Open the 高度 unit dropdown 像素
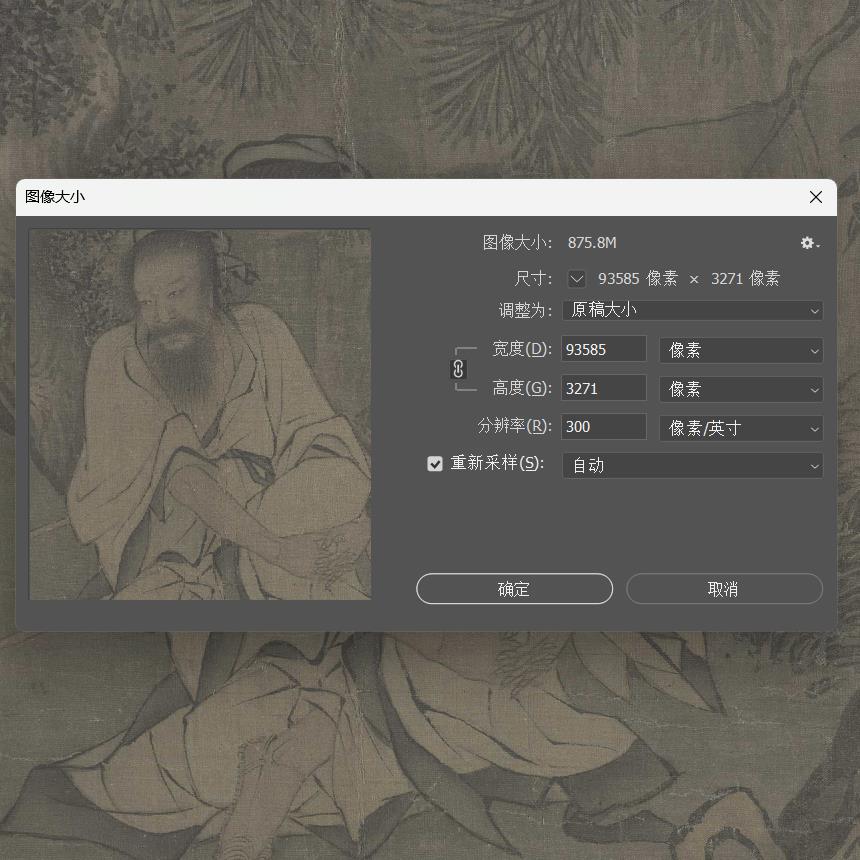Screen dimensions: 860x860 pos(740,389)
